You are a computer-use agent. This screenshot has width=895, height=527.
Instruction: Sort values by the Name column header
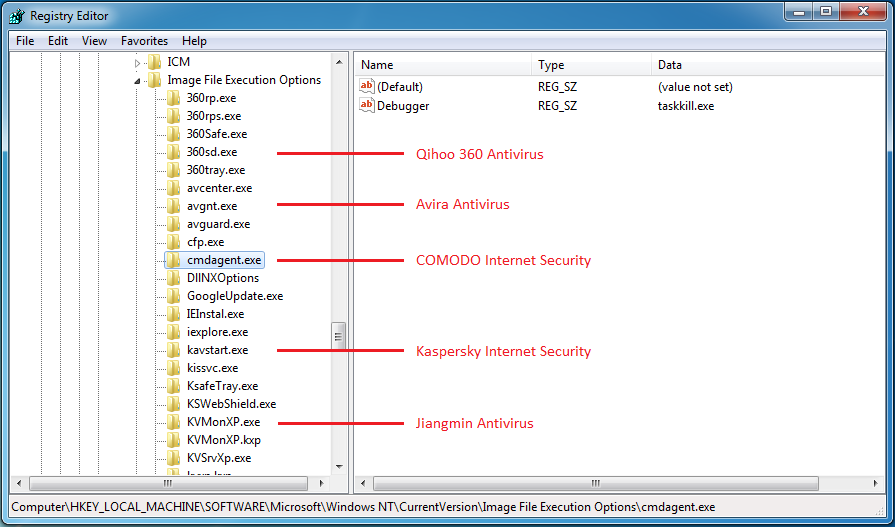click(x=443, y=65)
